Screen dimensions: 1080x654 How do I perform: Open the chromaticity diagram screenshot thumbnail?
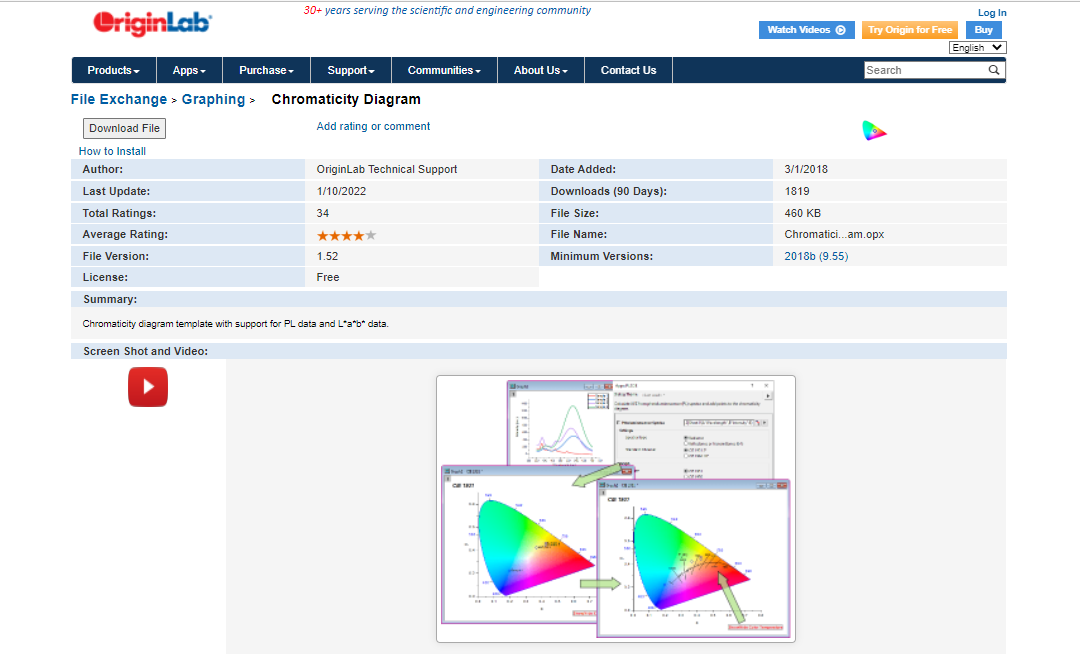(x=616, y=509)
